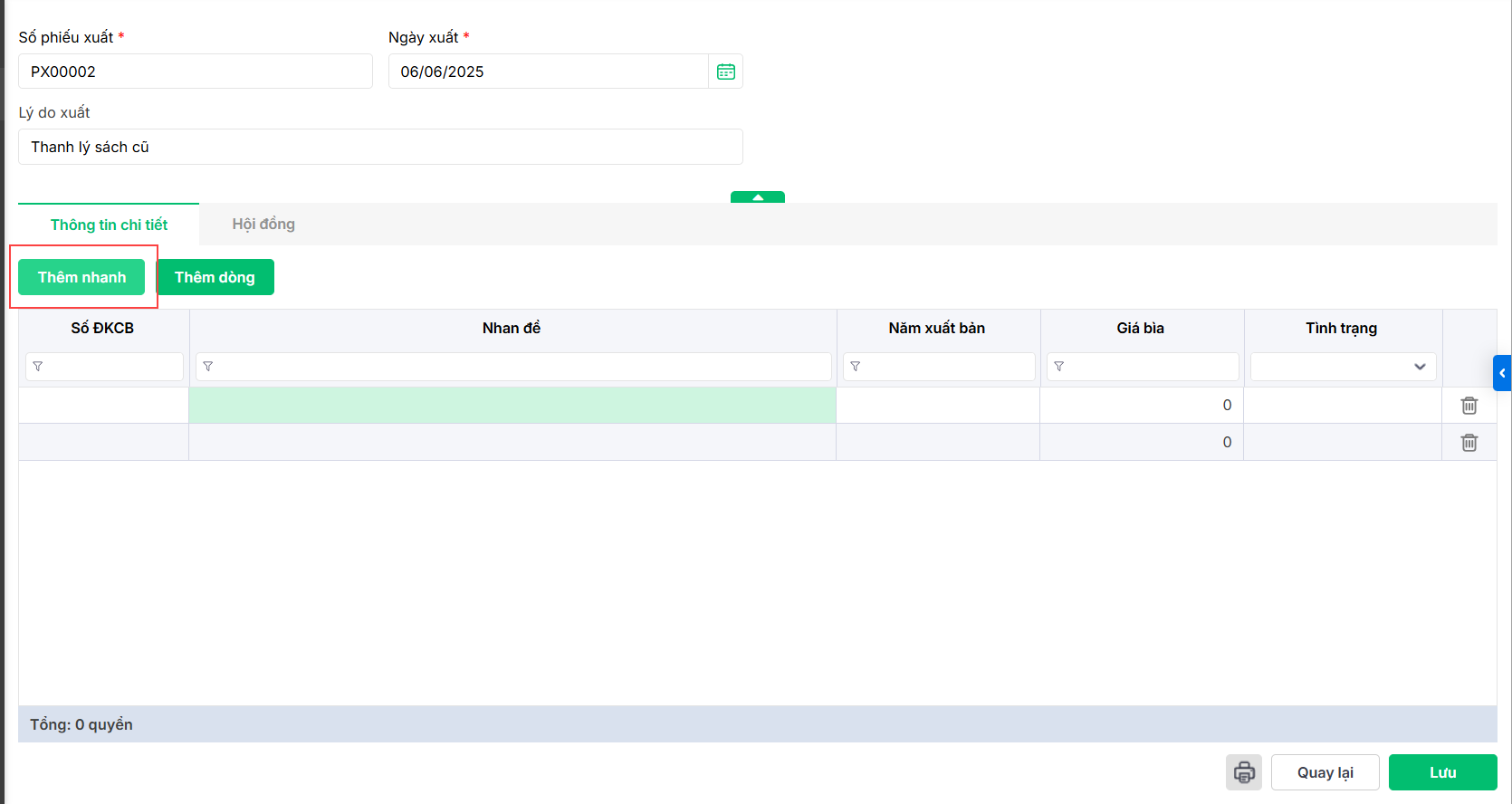Switch to the Hội đồng tab
1512x804 pixels.
point(263,224)
